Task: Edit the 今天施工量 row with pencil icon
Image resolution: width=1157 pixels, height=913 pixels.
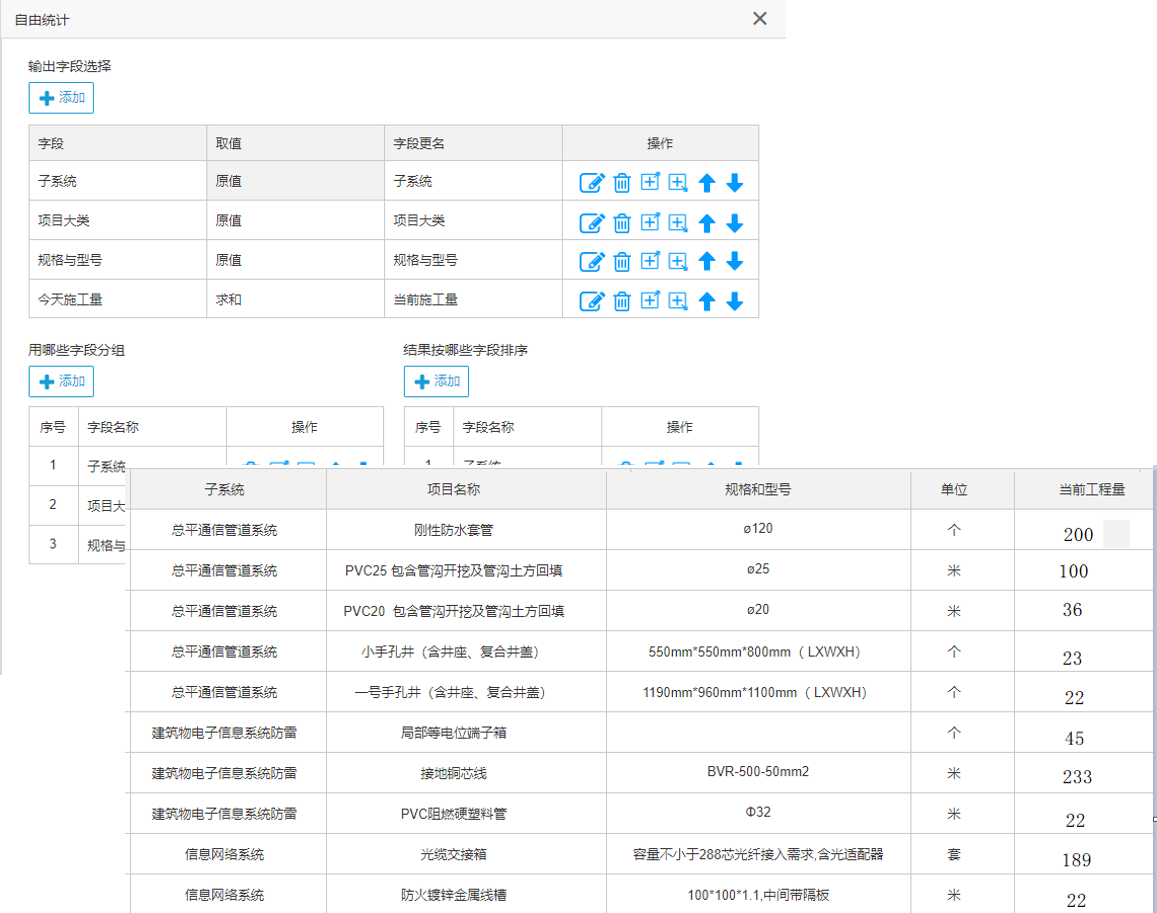Action: [592, 299]
